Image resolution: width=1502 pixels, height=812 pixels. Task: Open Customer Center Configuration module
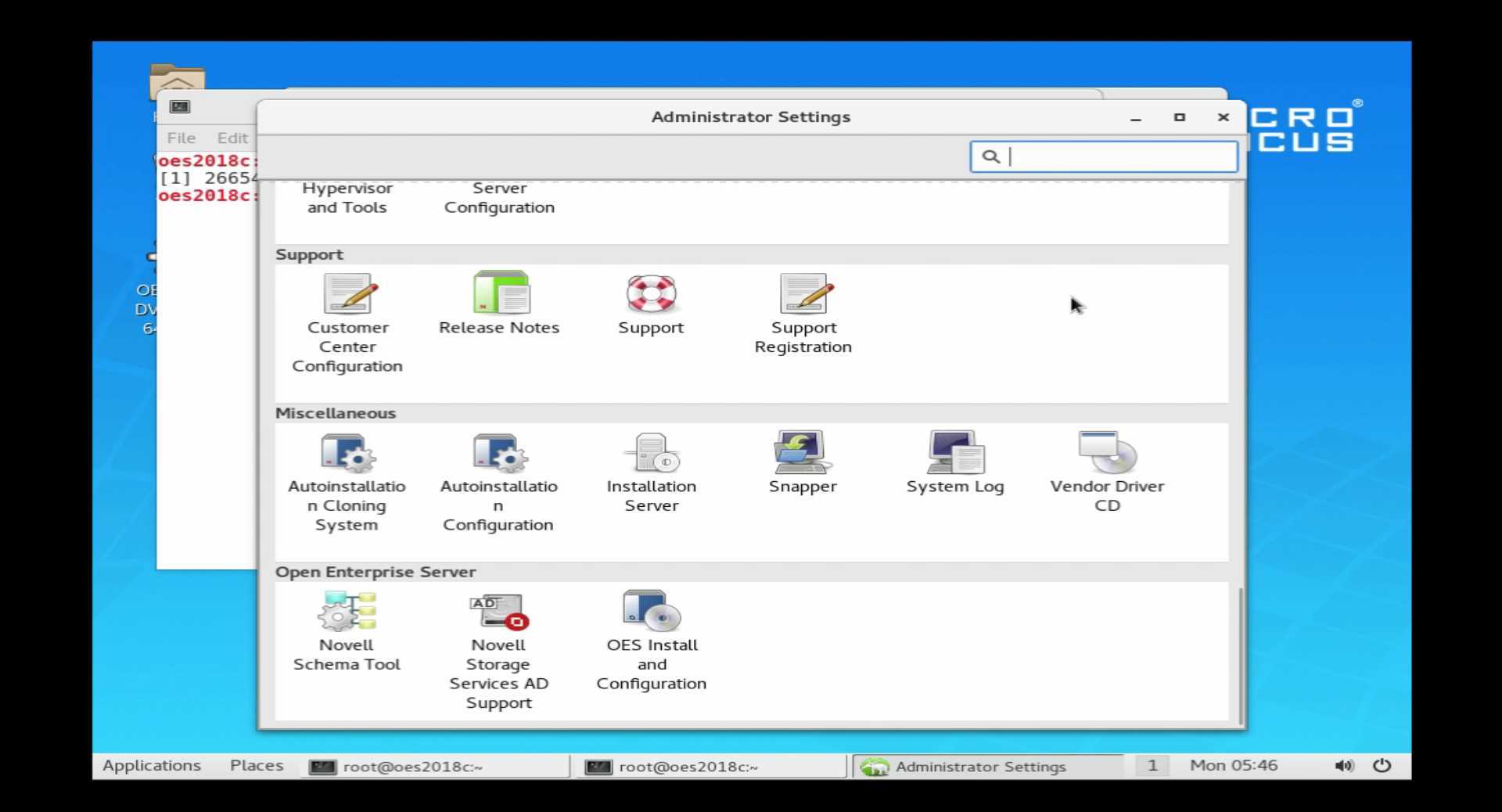(347, 324)
